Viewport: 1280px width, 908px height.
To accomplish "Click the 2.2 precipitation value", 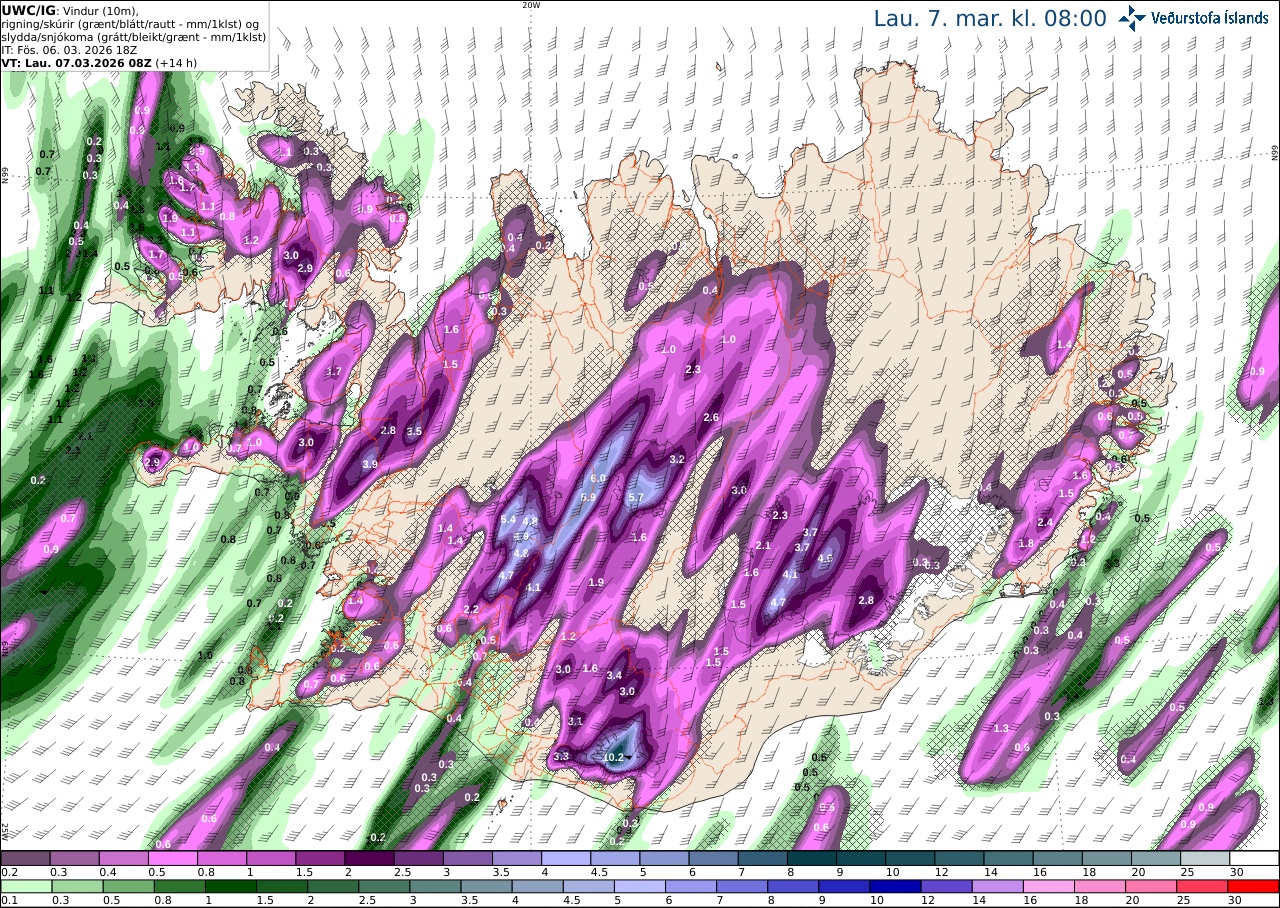I will point(471,609).
